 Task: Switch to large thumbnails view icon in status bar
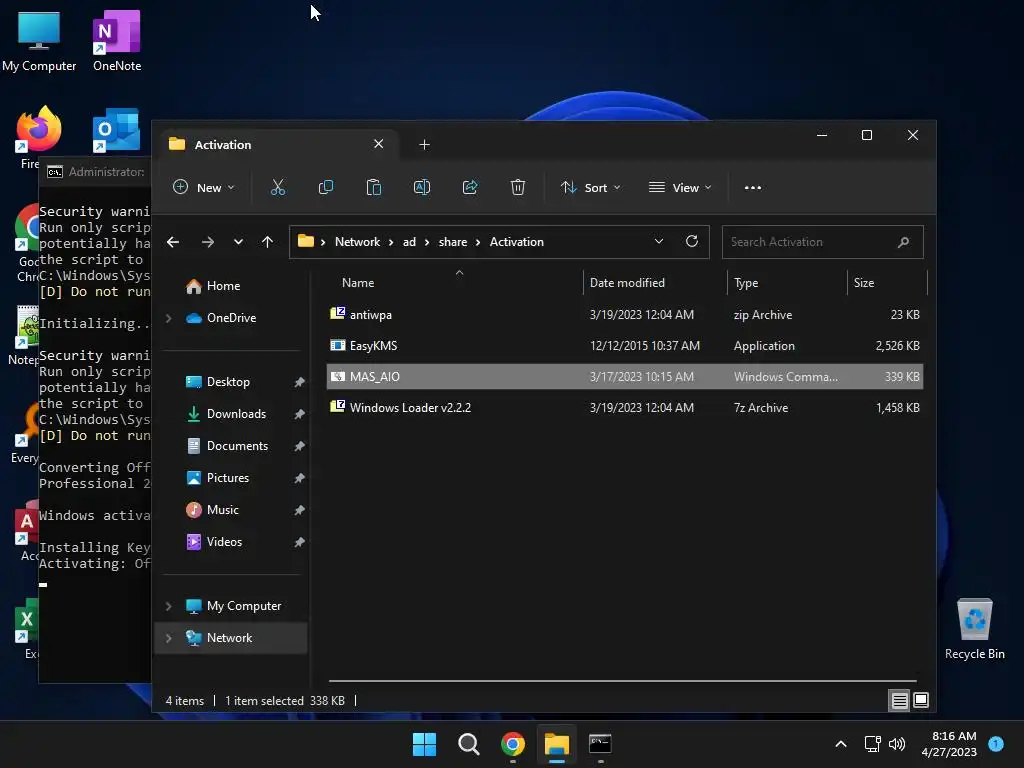click(921, 701)
